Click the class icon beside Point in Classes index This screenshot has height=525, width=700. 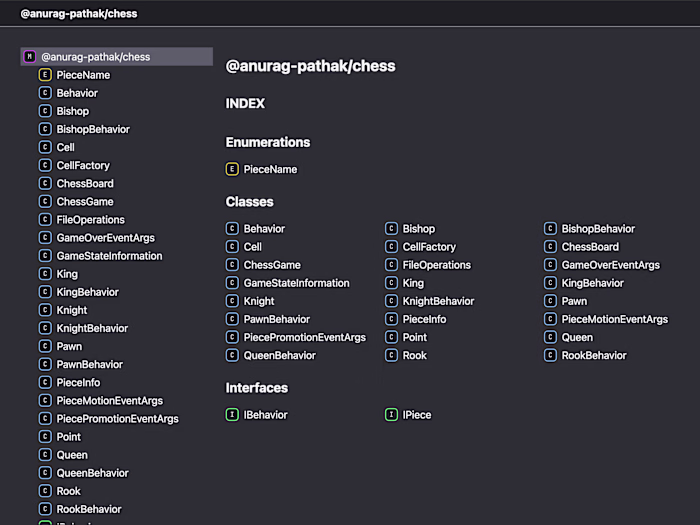click(x=391, y=337)
